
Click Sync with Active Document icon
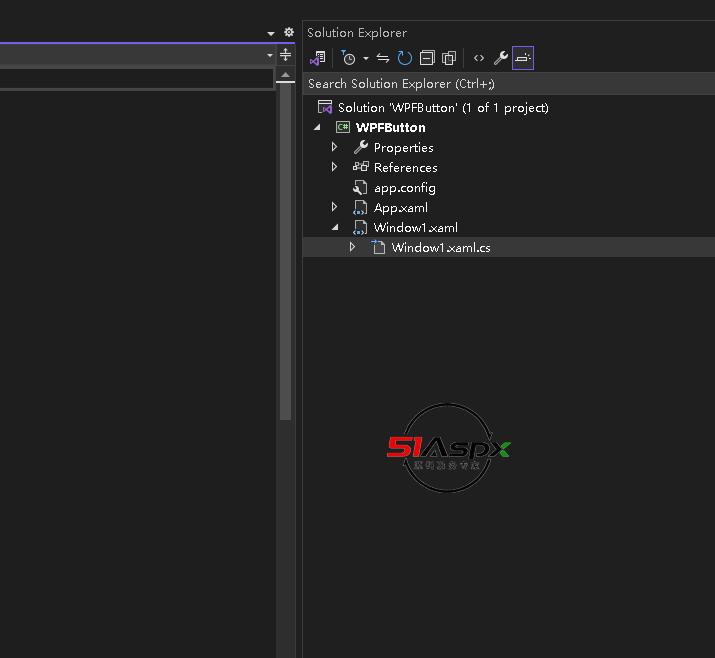pos(383,59)
